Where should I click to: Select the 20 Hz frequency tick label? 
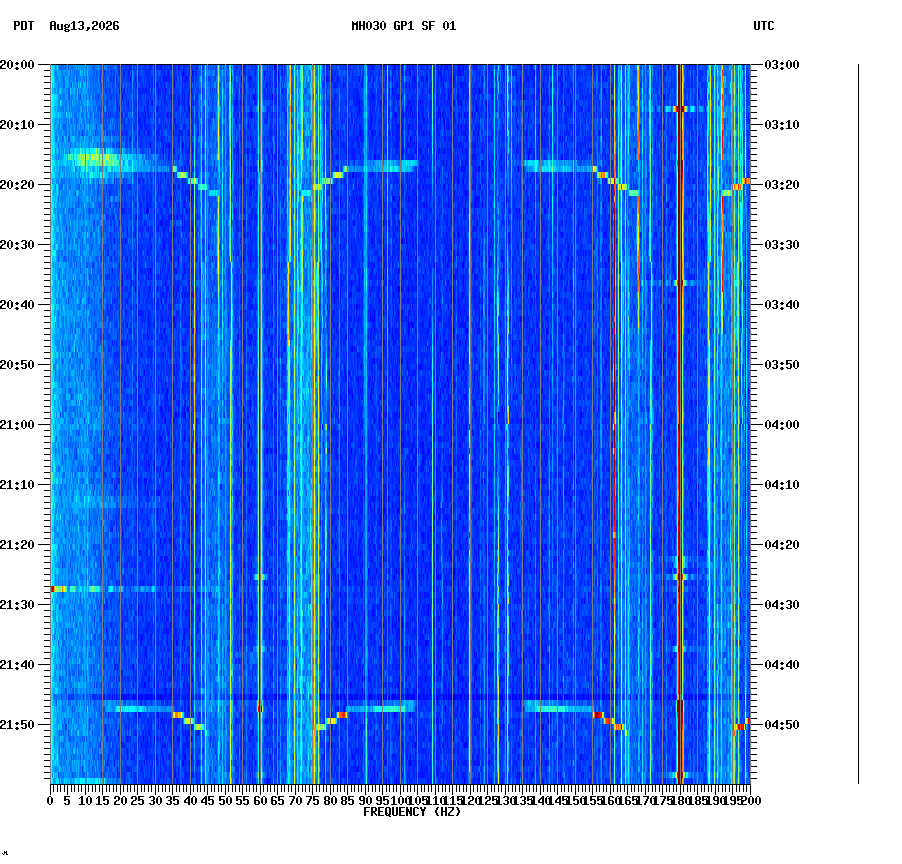pos(120,801)
